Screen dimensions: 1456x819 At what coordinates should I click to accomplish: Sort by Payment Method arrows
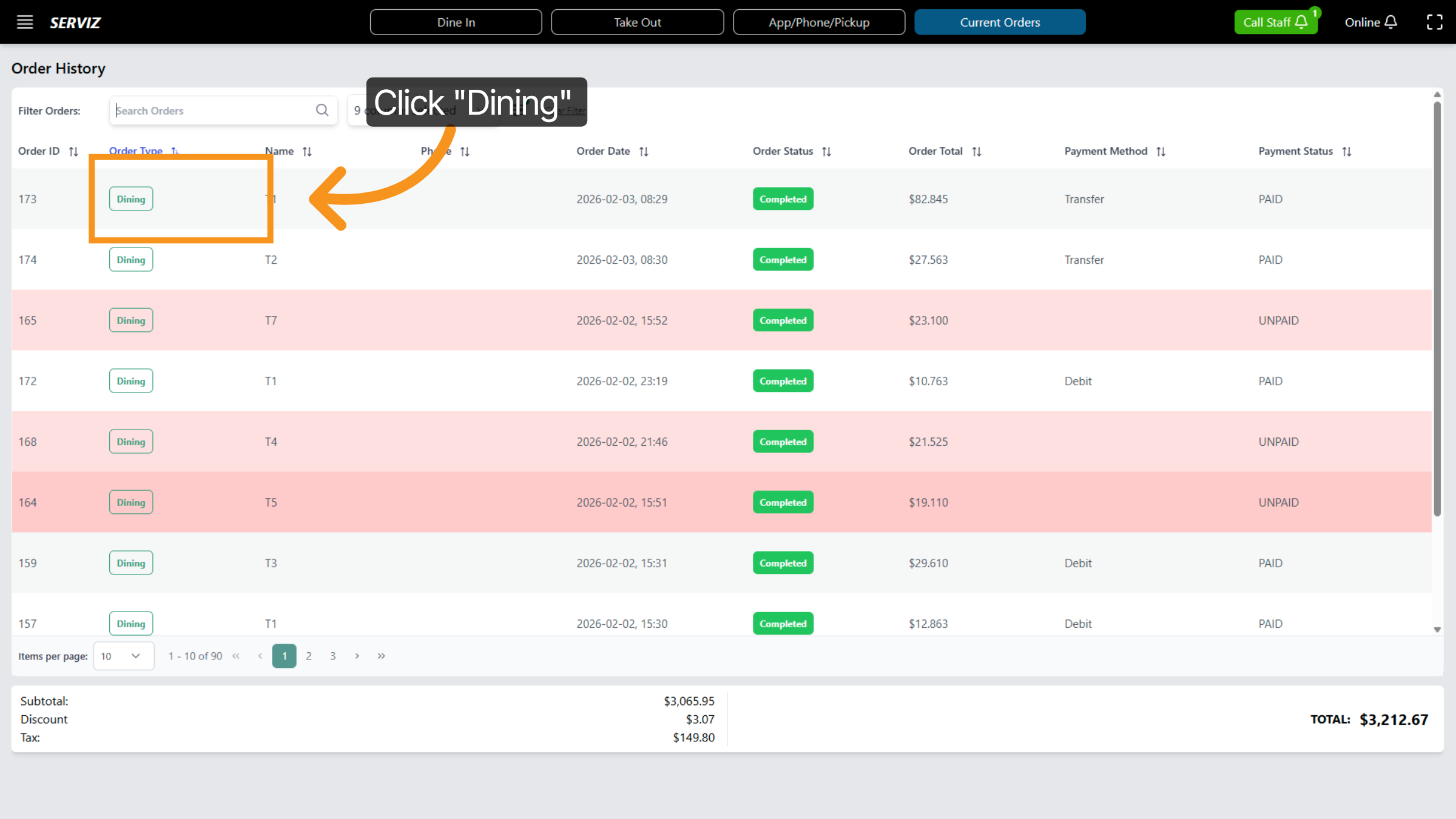pos(1161,152)
